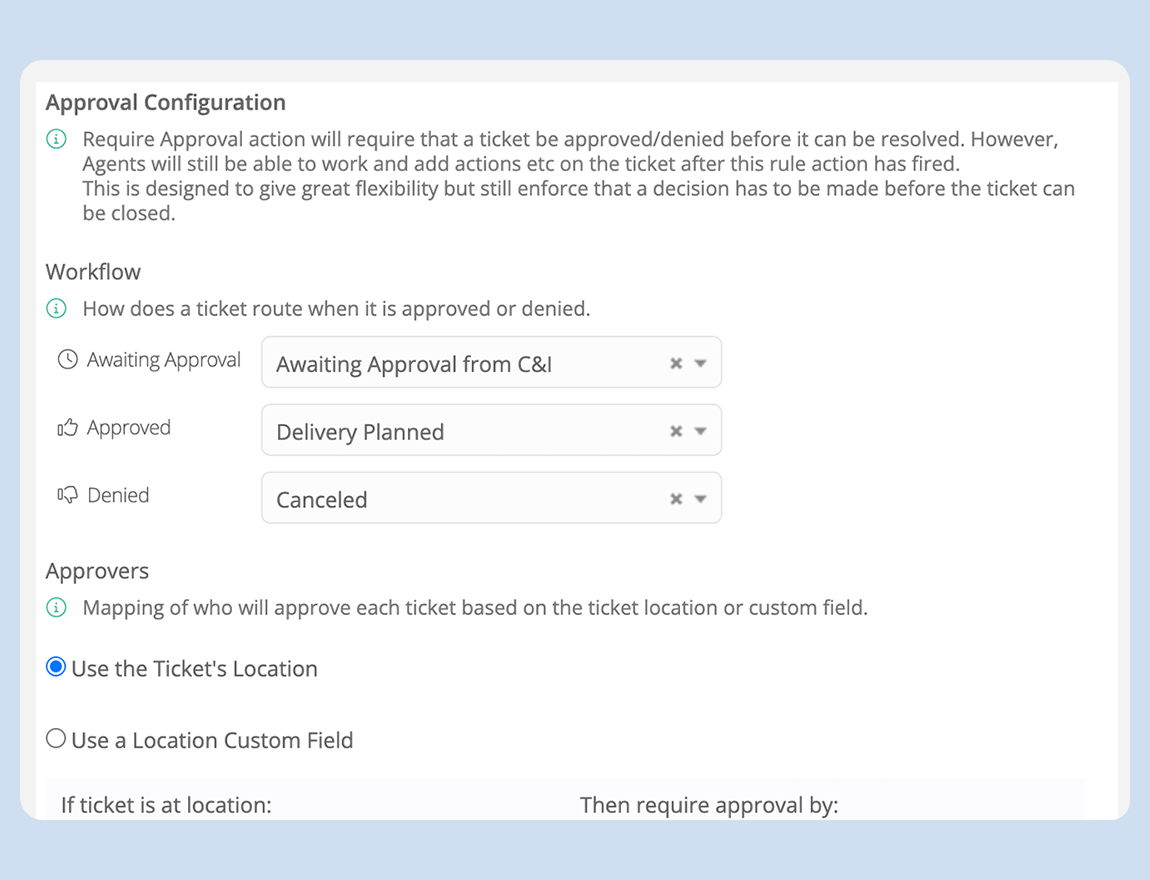The height and width of the screenshot is (880, 1150).
Task: Expand the Approved status dropdown arrow
Action: pos(700,430)
